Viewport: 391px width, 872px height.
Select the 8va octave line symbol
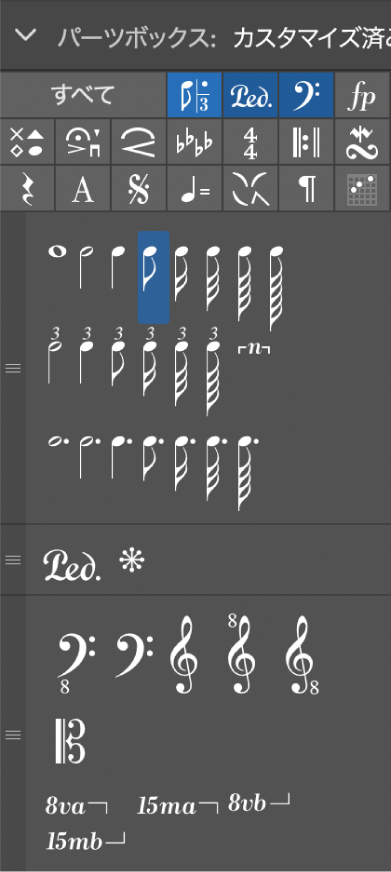77,806
